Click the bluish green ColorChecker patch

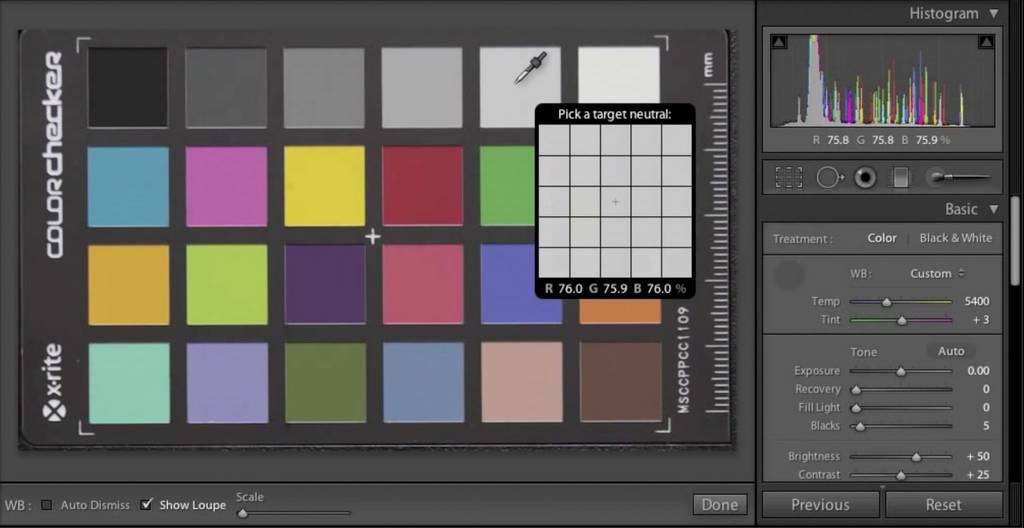pos(129,383)
